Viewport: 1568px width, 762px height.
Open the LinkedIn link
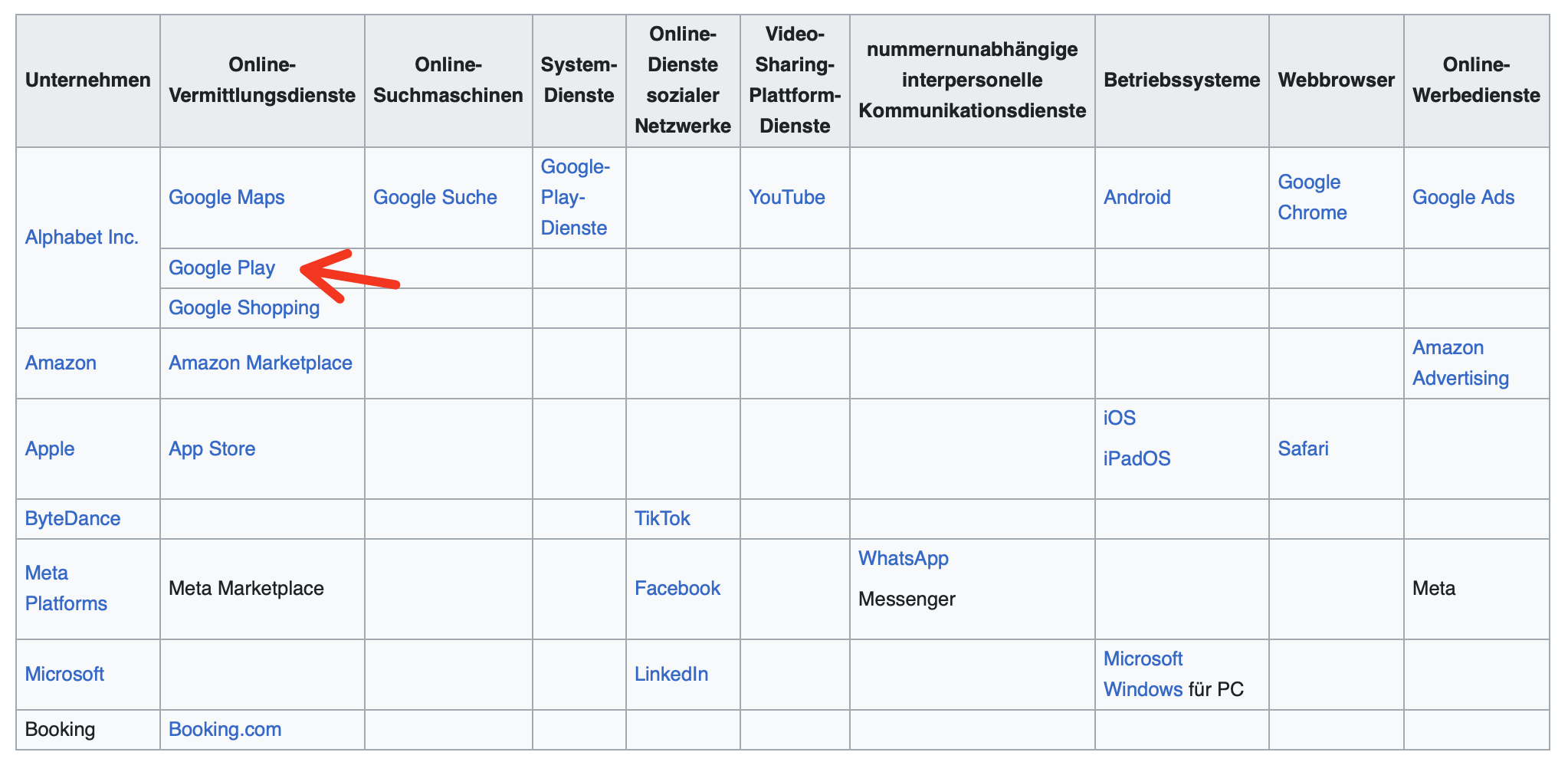click(671, 675)
